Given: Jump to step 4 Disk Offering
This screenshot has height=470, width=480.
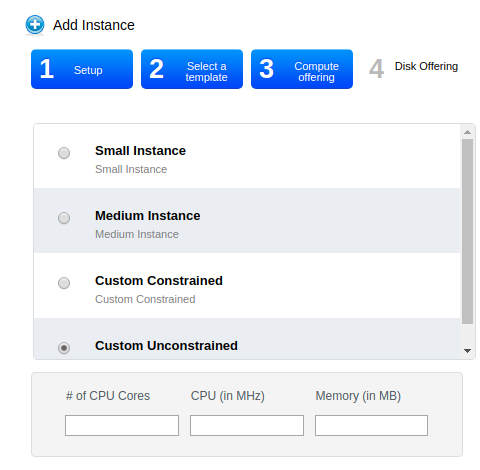Looking at the screenshot, I should (x=413, y=68).
